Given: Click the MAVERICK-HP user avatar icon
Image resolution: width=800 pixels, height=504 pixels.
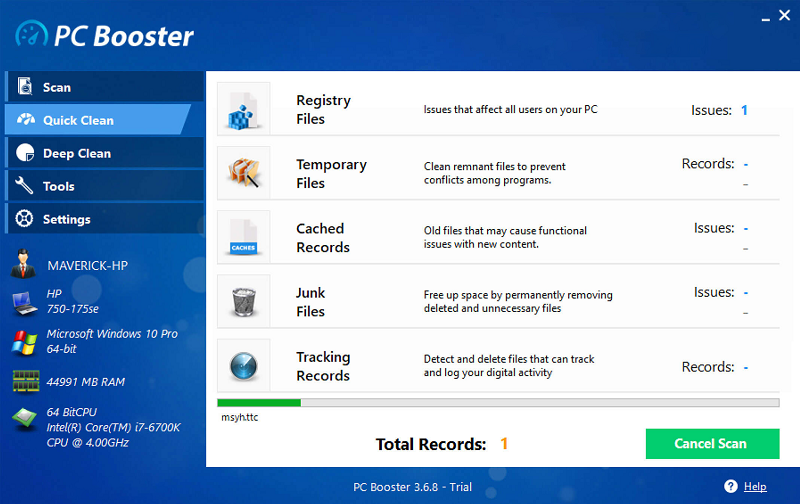Looking at the screenshot, I should click(x=23, y=264).
